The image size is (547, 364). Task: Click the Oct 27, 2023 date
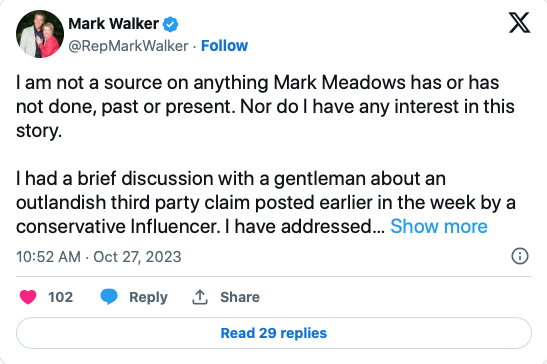coord(137,257)
